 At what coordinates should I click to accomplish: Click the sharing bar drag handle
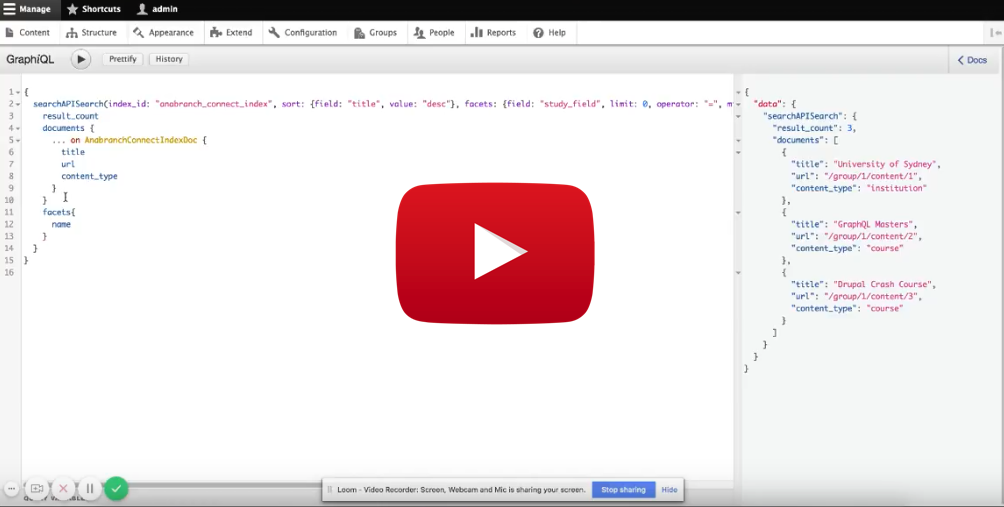pyautogui.click(x=330, y=490)
